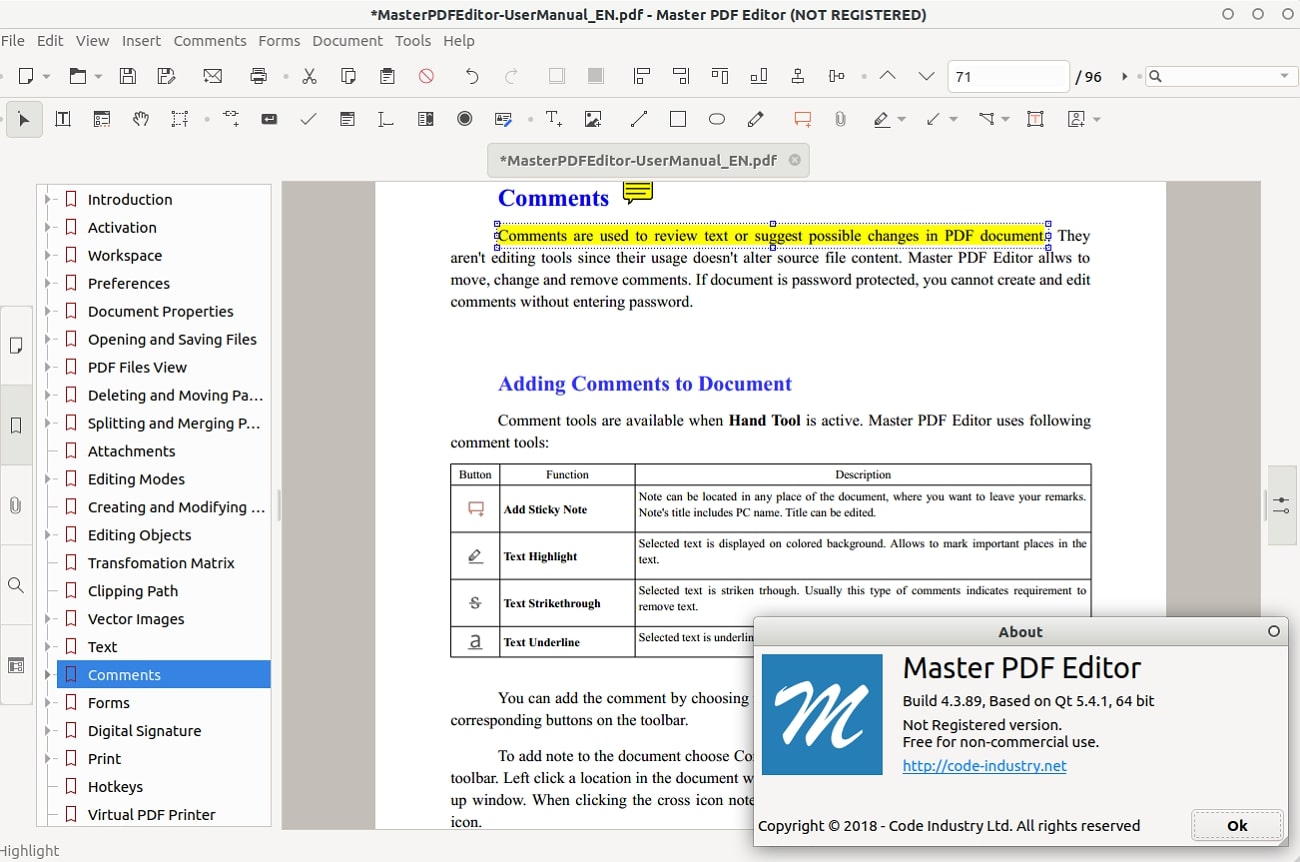
Task: Select the Text Highlight tool
Action: 881,119
